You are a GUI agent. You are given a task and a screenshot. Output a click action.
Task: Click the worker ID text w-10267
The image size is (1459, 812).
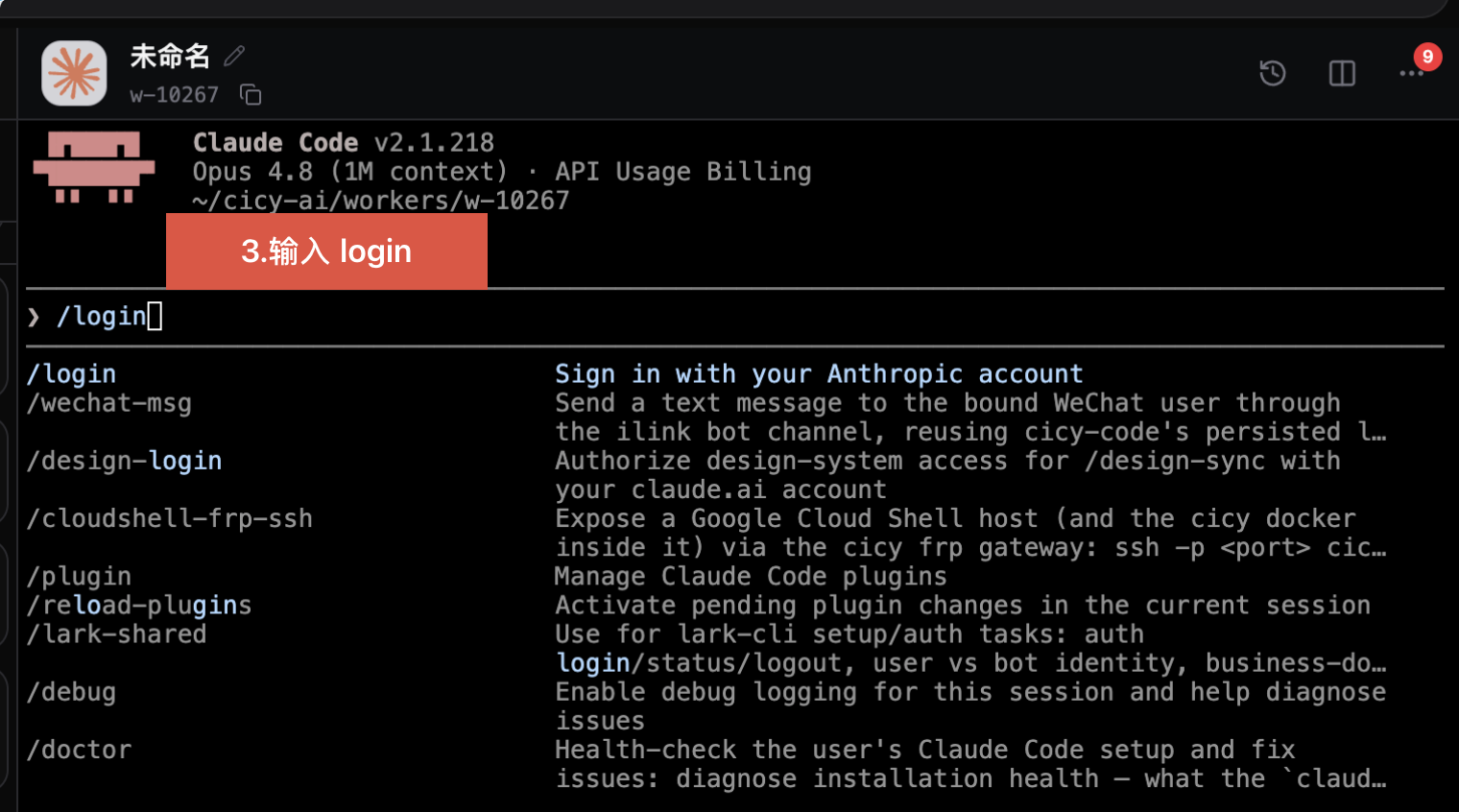(175, 95)
